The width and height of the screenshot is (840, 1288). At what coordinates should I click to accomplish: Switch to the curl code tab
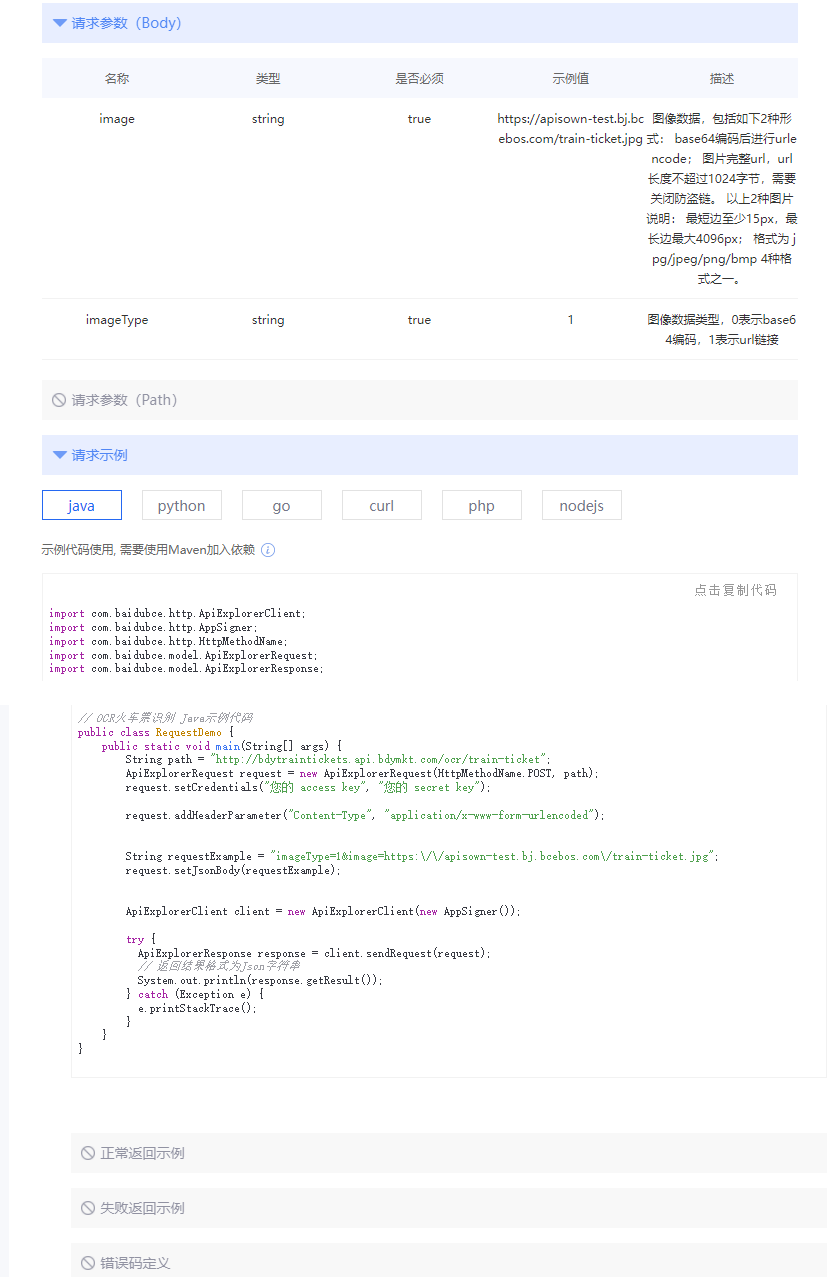click(382, 506)
